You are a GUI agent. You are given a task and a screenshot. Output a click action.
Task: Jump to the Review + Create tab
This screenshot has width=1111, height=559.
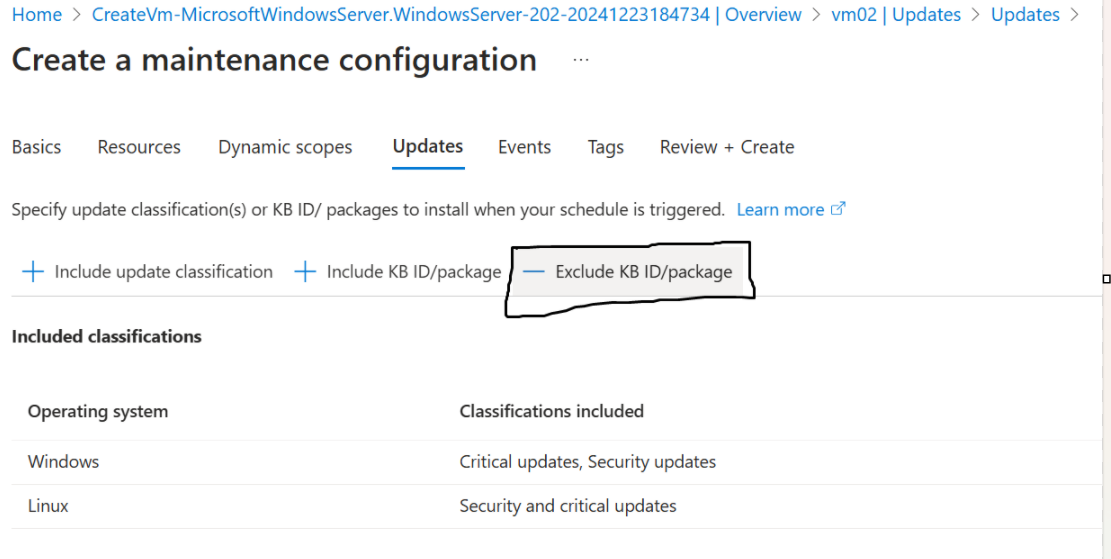click(727, 147)
